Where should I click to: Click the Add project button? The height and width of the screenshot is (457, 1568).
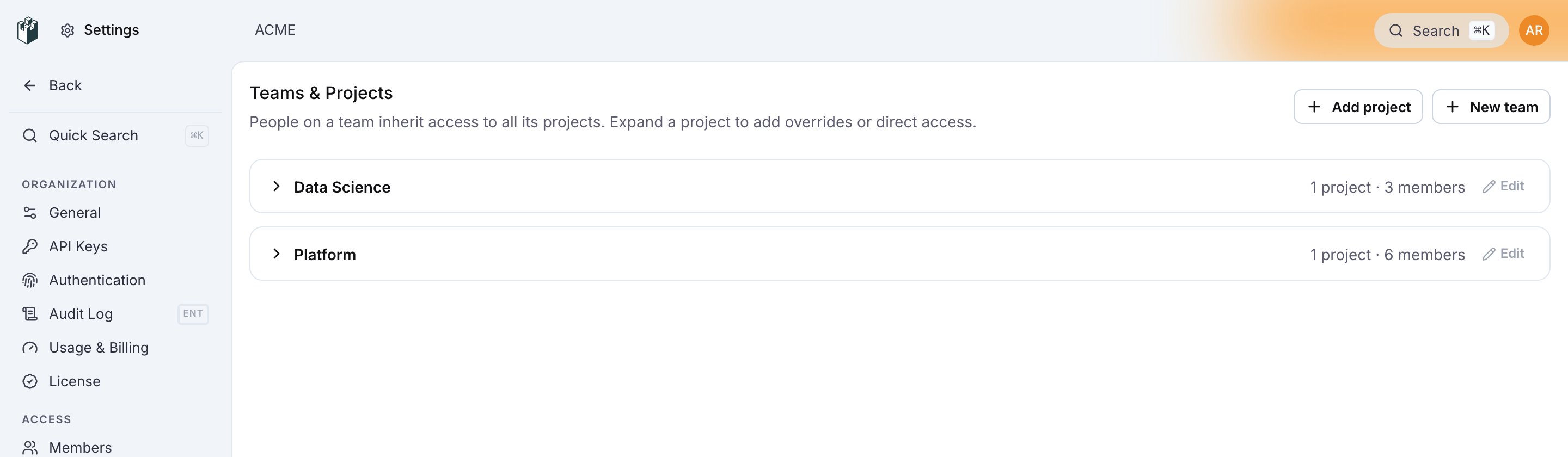click(1358, 107)
